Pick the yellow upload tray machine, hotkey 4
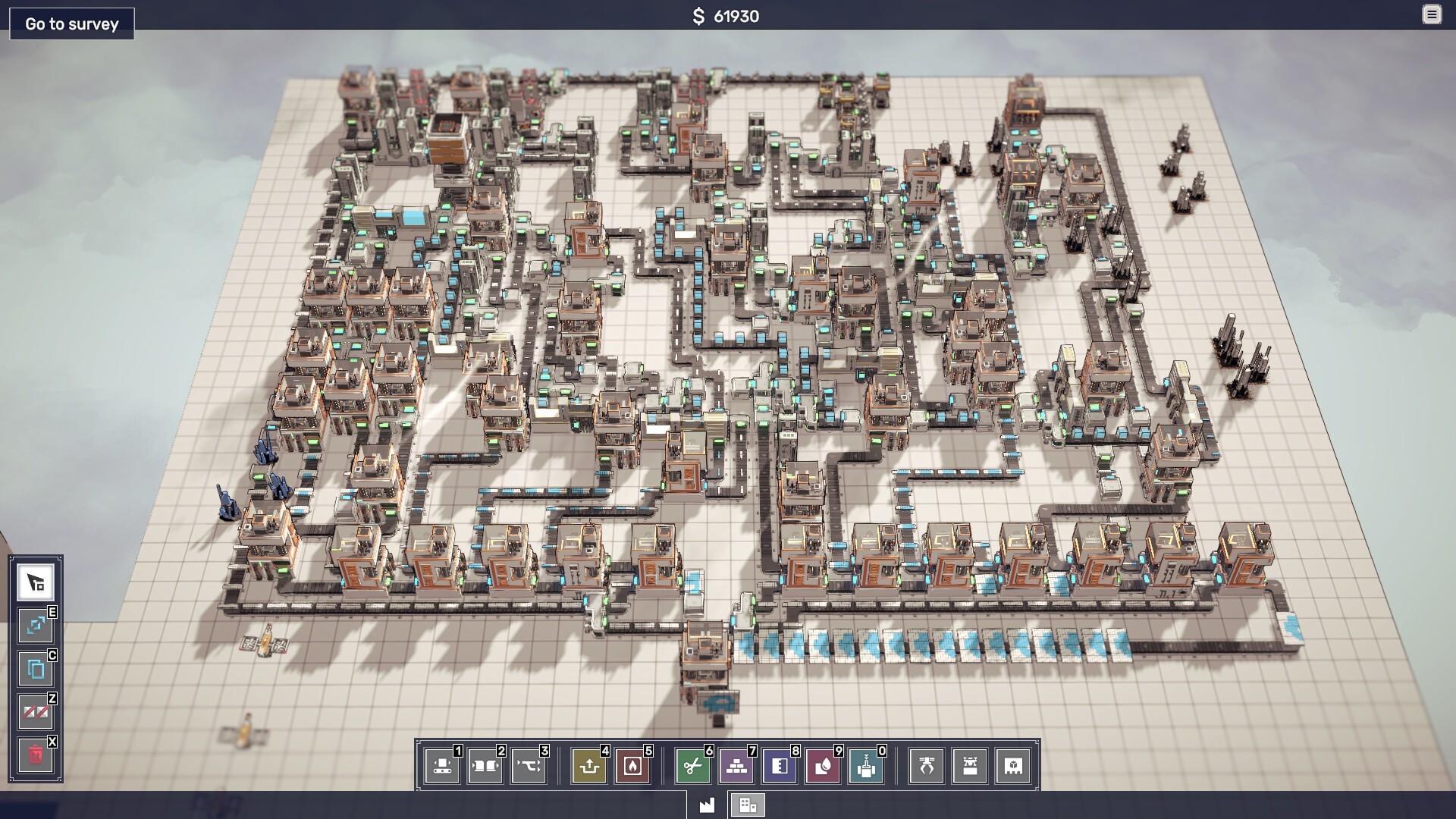This screenshot has width=1456, height=819. (589, 766)
